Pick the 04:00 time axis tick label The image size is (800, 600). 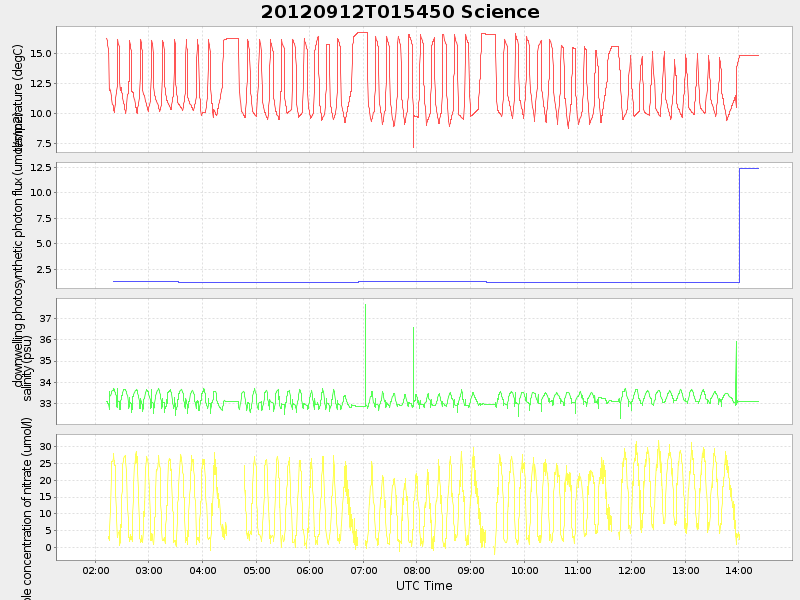pos(203,570)
